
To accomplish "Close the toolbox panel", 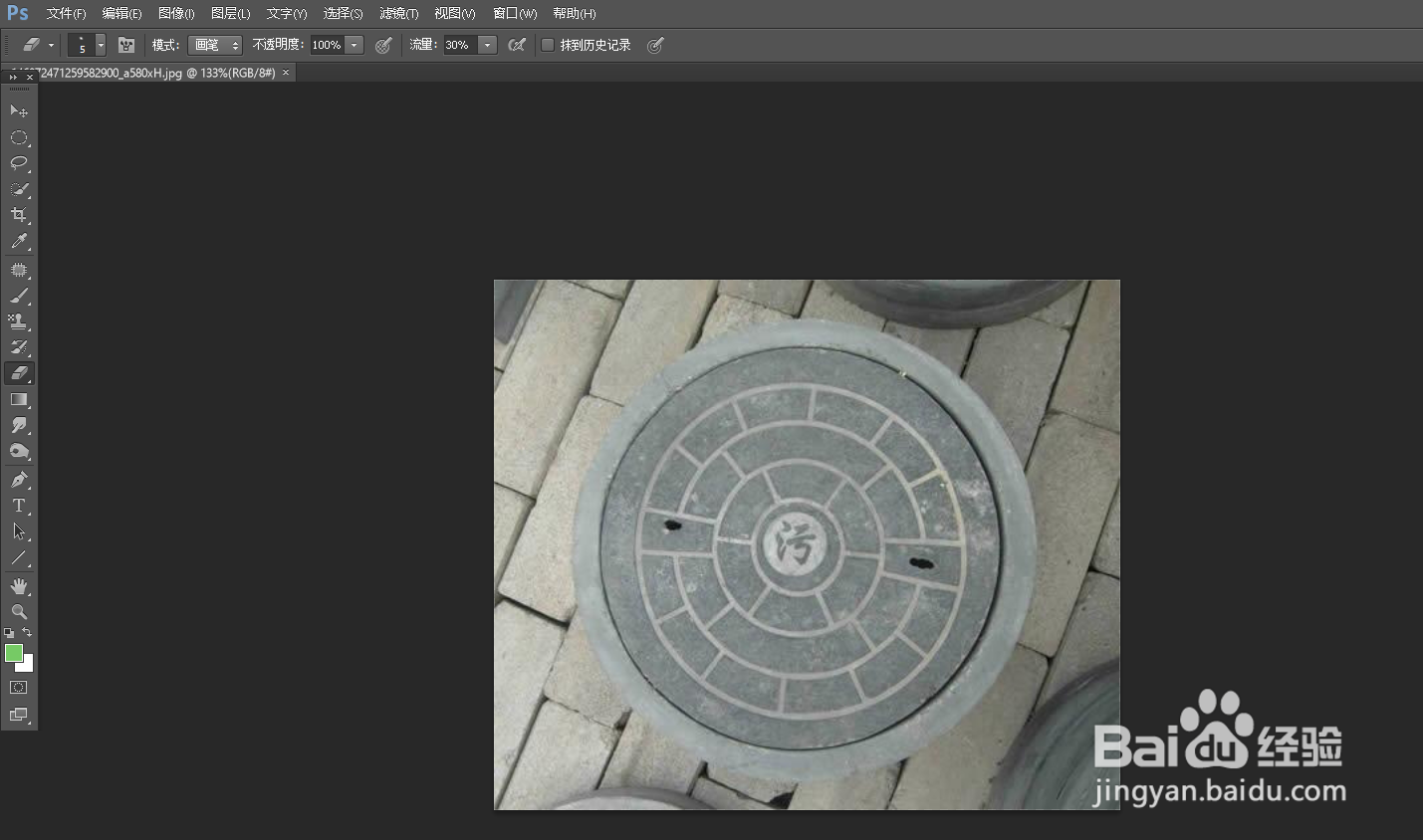I will pyautogui.click(x=30, y=77).
